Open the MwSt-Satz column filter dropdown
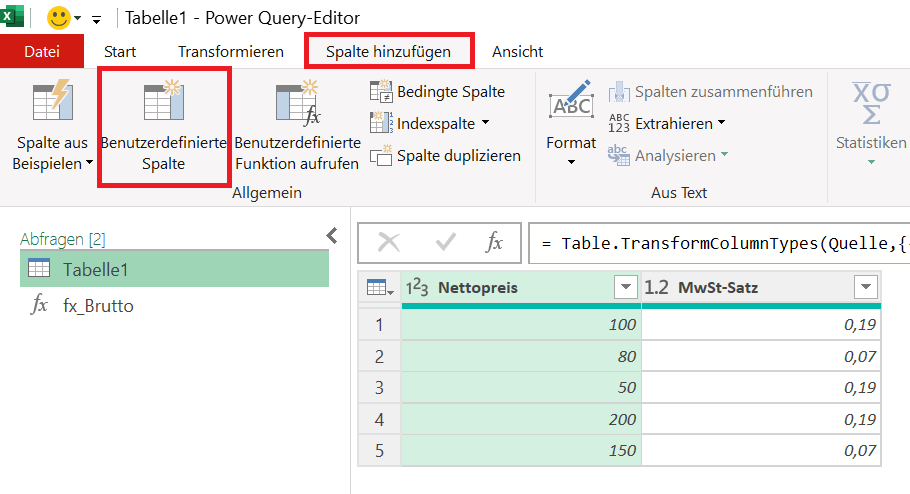The height and width of the screenshot is (494, 910). [x=866, y=287]
